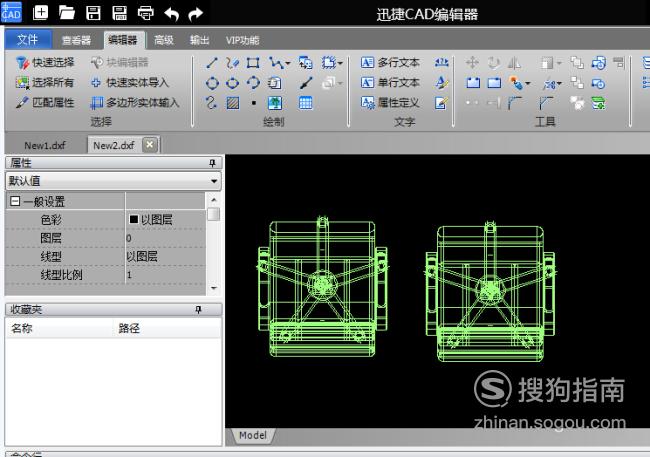Click the Move tool cross-arrow icon
Viewport: 650px width, 457px height.
[x=472, y=63]
